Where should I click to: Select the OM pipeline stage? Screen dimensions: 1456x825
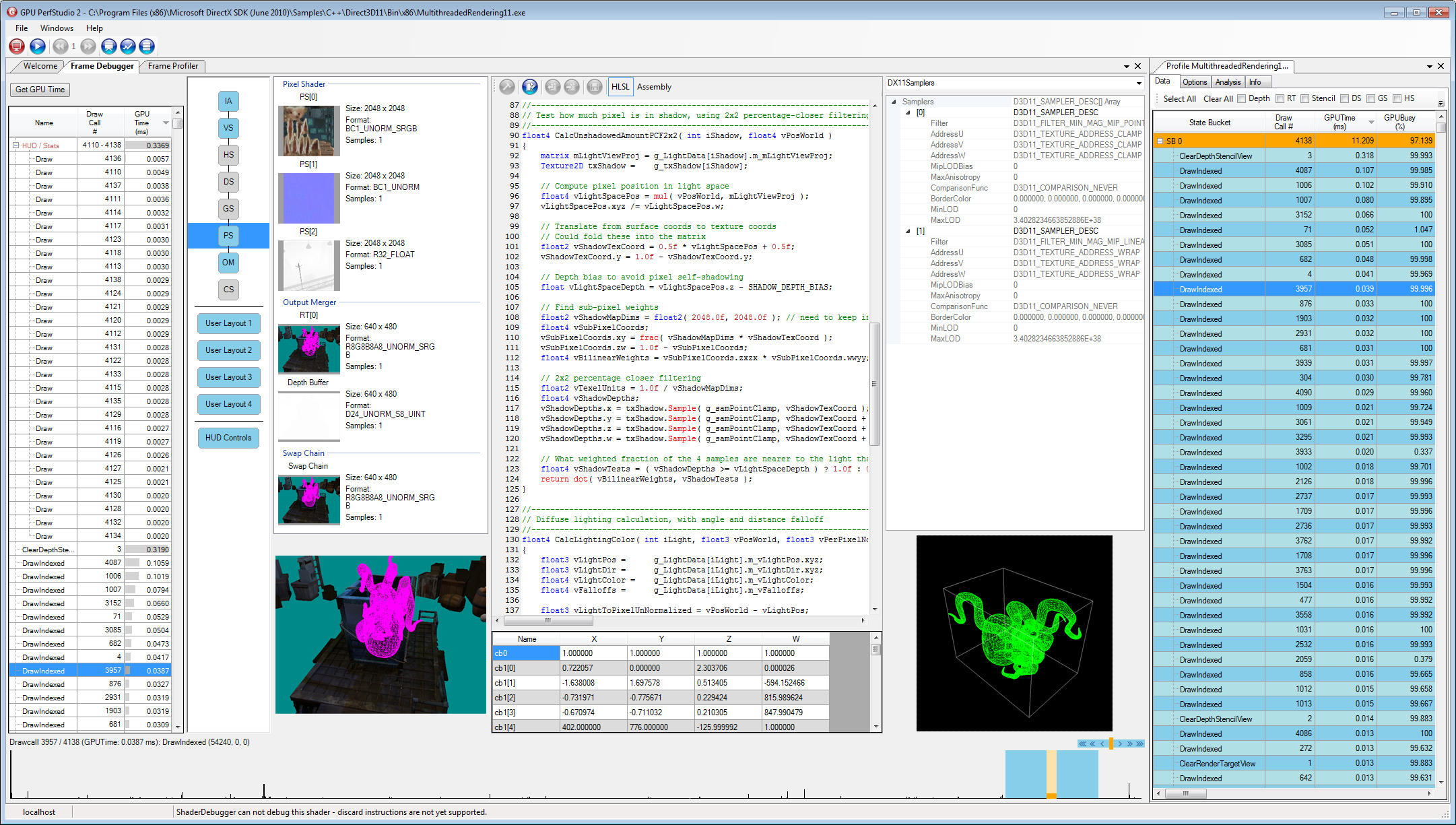(228, 263)
